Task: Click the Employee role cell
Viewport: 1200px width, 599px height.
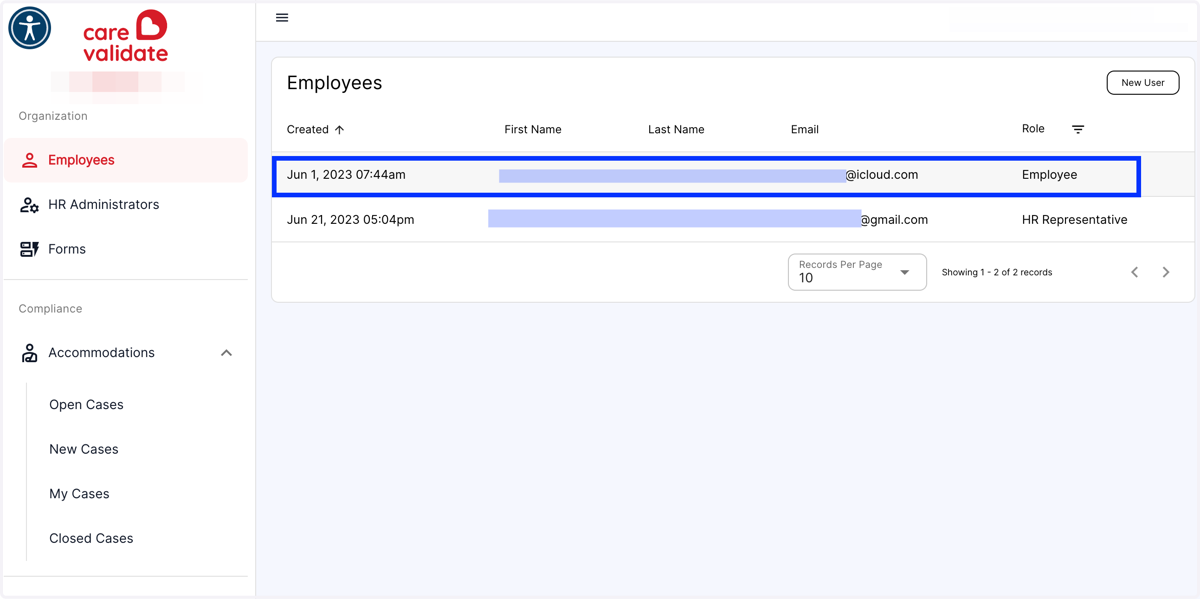Action: pos(1050,175)
